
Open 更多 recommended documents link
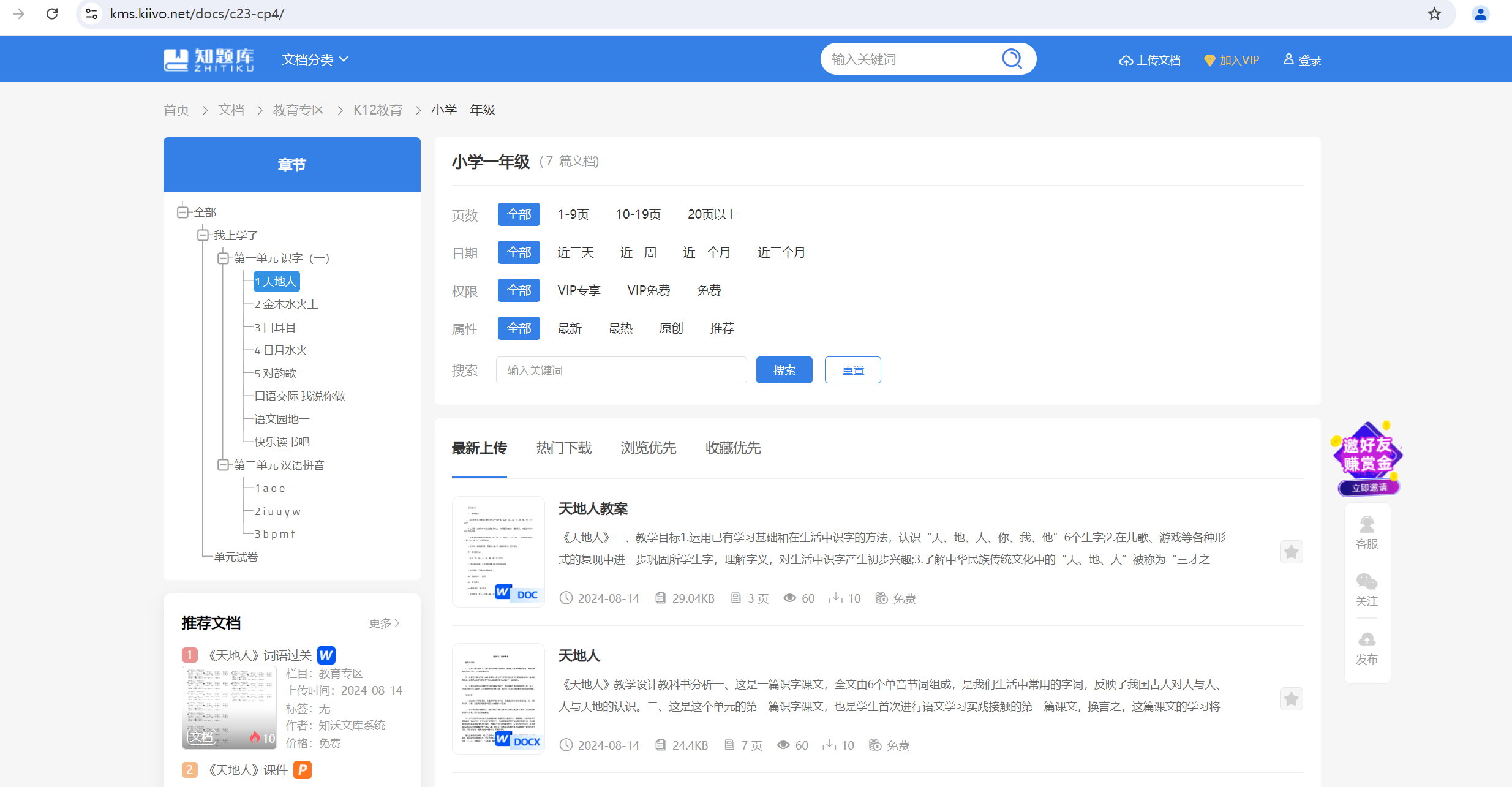[385, 623]
